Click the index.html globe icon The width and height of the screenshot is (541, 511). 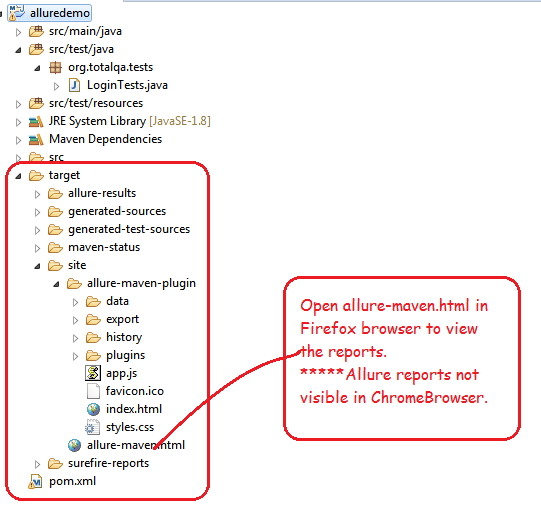(93, 409)
